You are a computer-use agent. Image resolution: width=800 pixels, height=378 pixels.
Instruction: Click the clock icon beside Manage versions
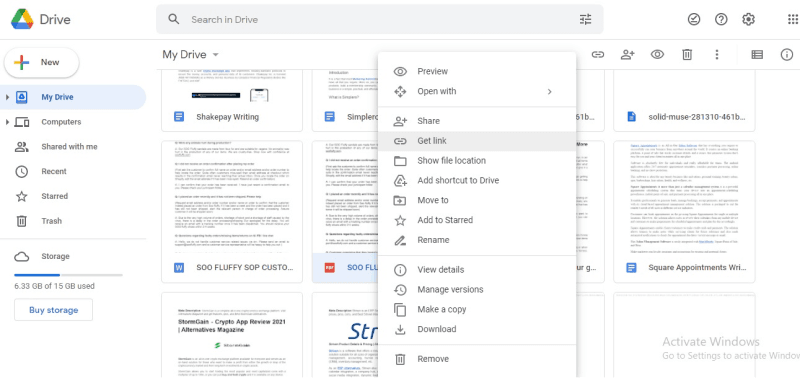(400, 290)
